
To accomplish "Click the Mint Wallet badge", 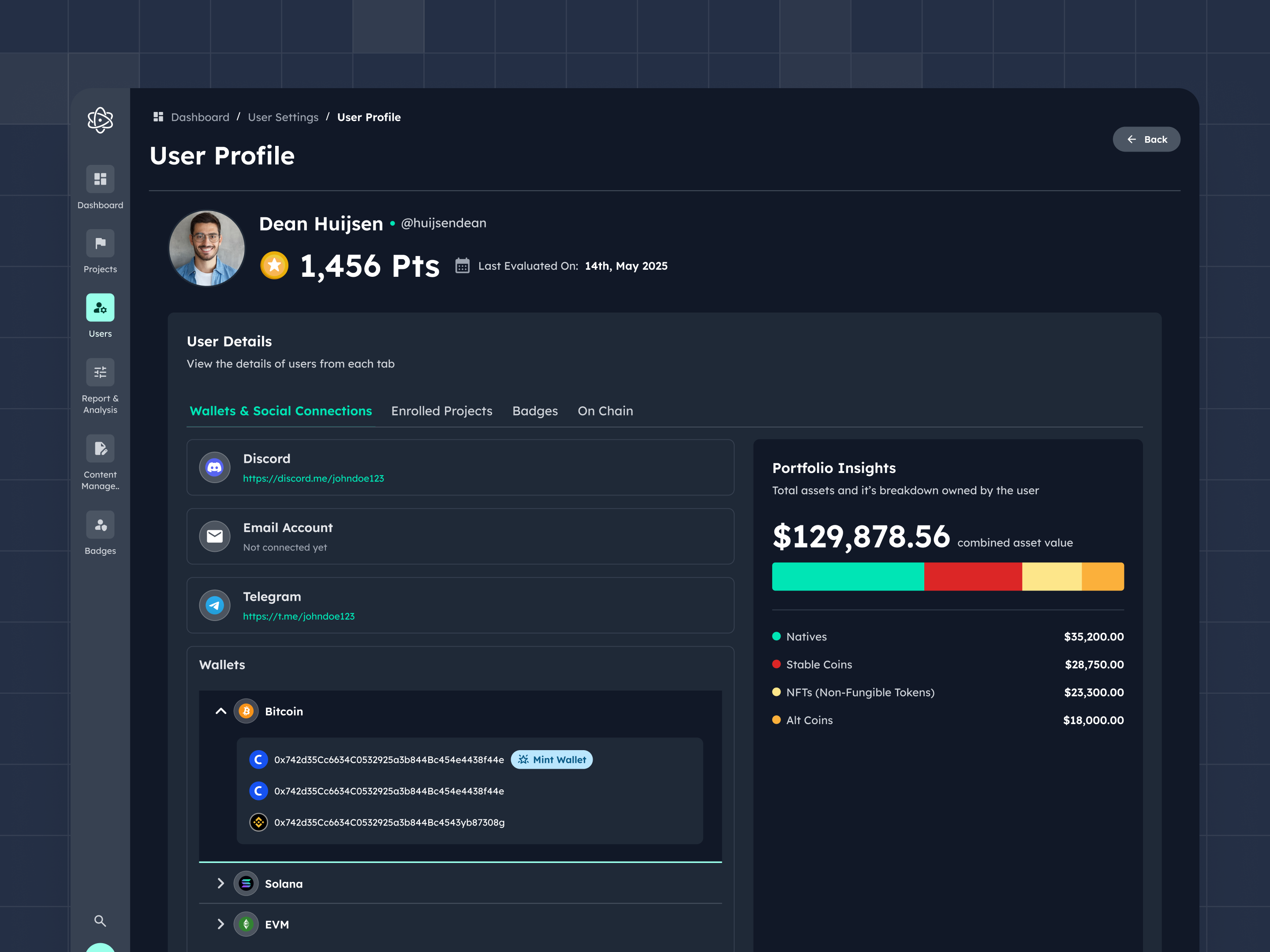I will pos(551,759).
